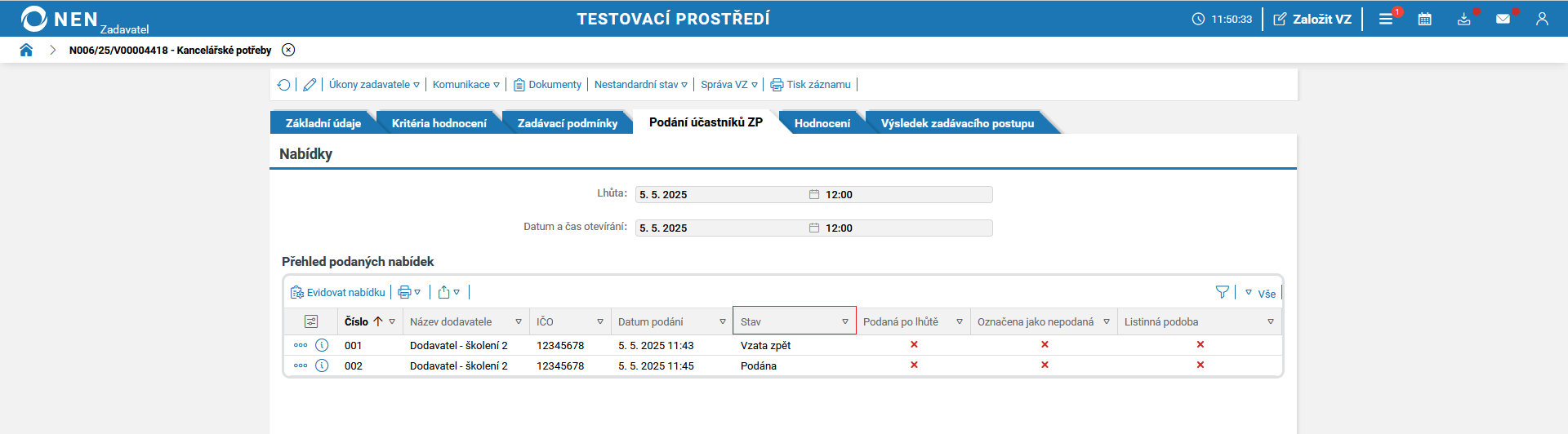Image resolution: width=1568 pixels, height=434 pixels.
Task: Switch to the Základní údaje tab
Action: (323, 123)
